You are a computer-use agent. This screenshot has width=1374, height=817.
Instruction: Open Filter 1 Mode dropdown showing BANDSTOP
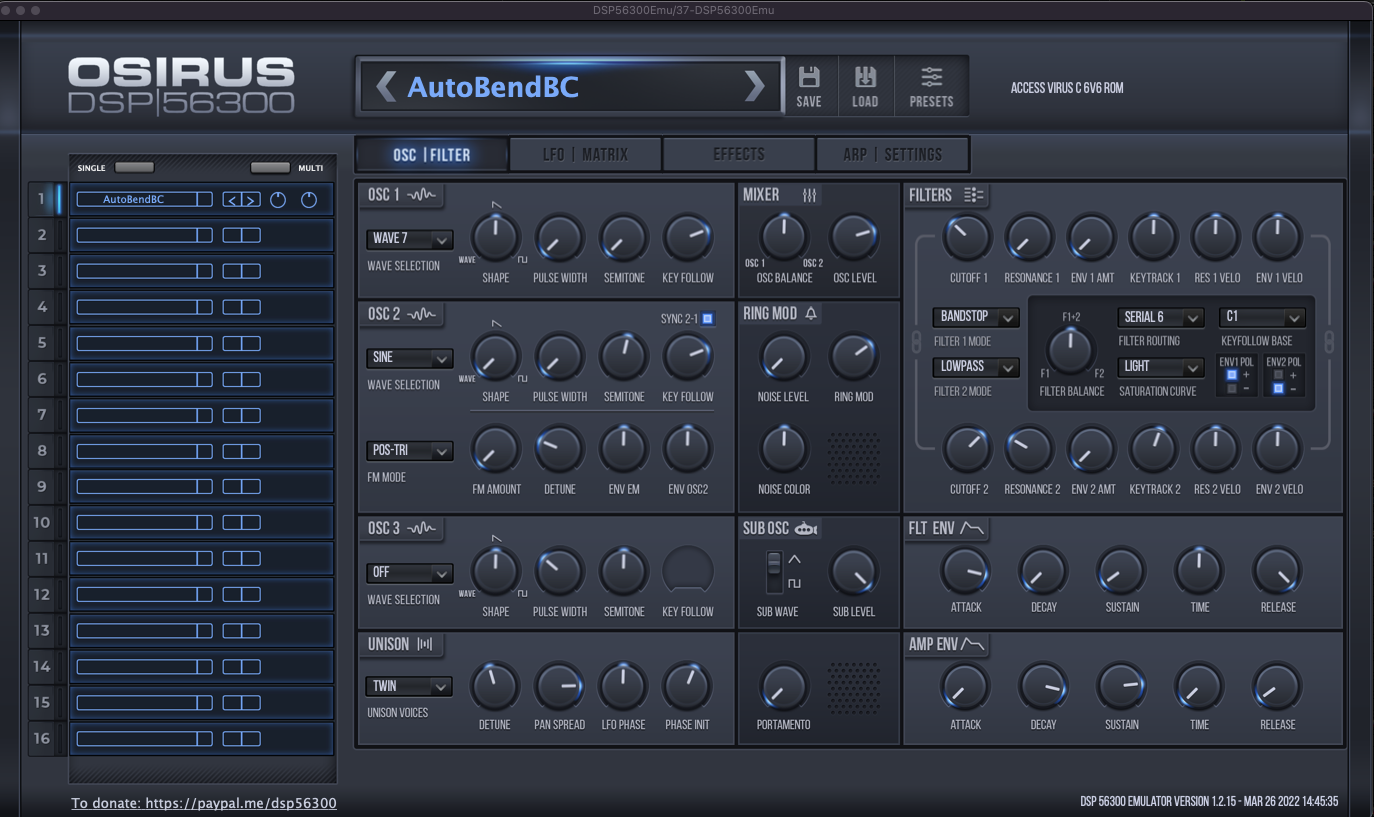pyautogui.click(x=976, y=317)
